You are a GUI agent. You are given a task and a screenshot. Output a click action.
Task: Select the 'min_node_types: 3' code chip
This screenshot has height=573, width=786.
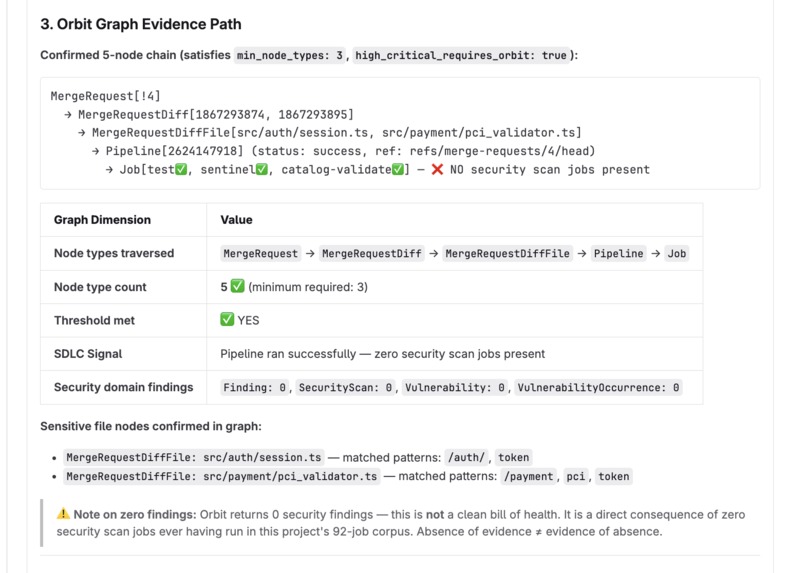click(290, 55)
